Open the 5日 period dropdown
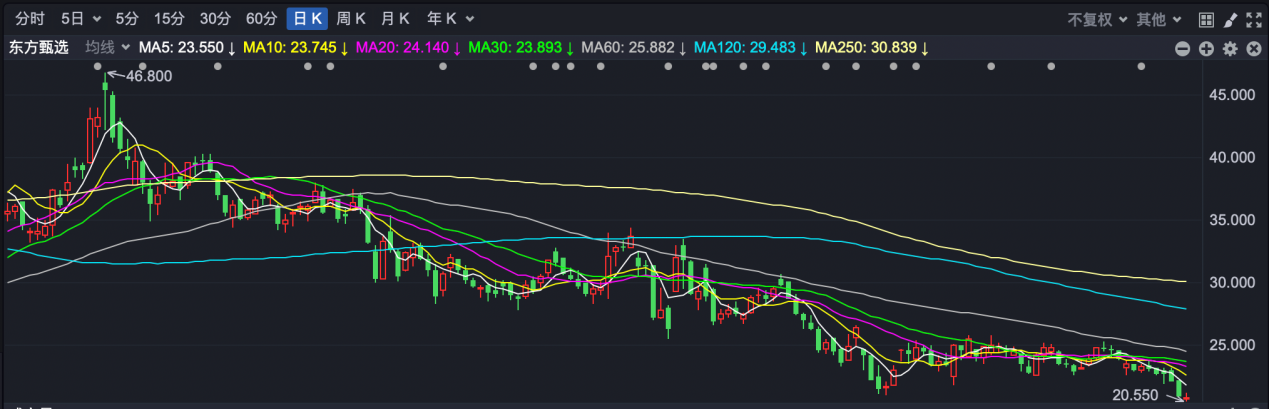 tap(80, 18)
